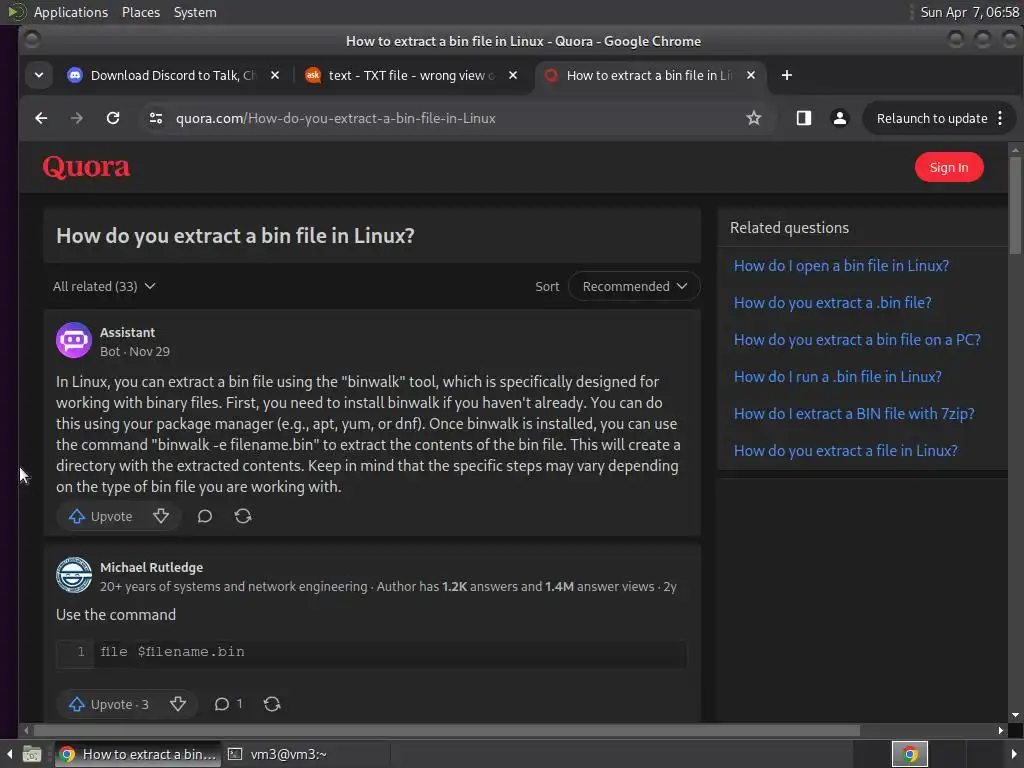Click the scroll-down arrow of vertical scrollbar

point(1016,715)
